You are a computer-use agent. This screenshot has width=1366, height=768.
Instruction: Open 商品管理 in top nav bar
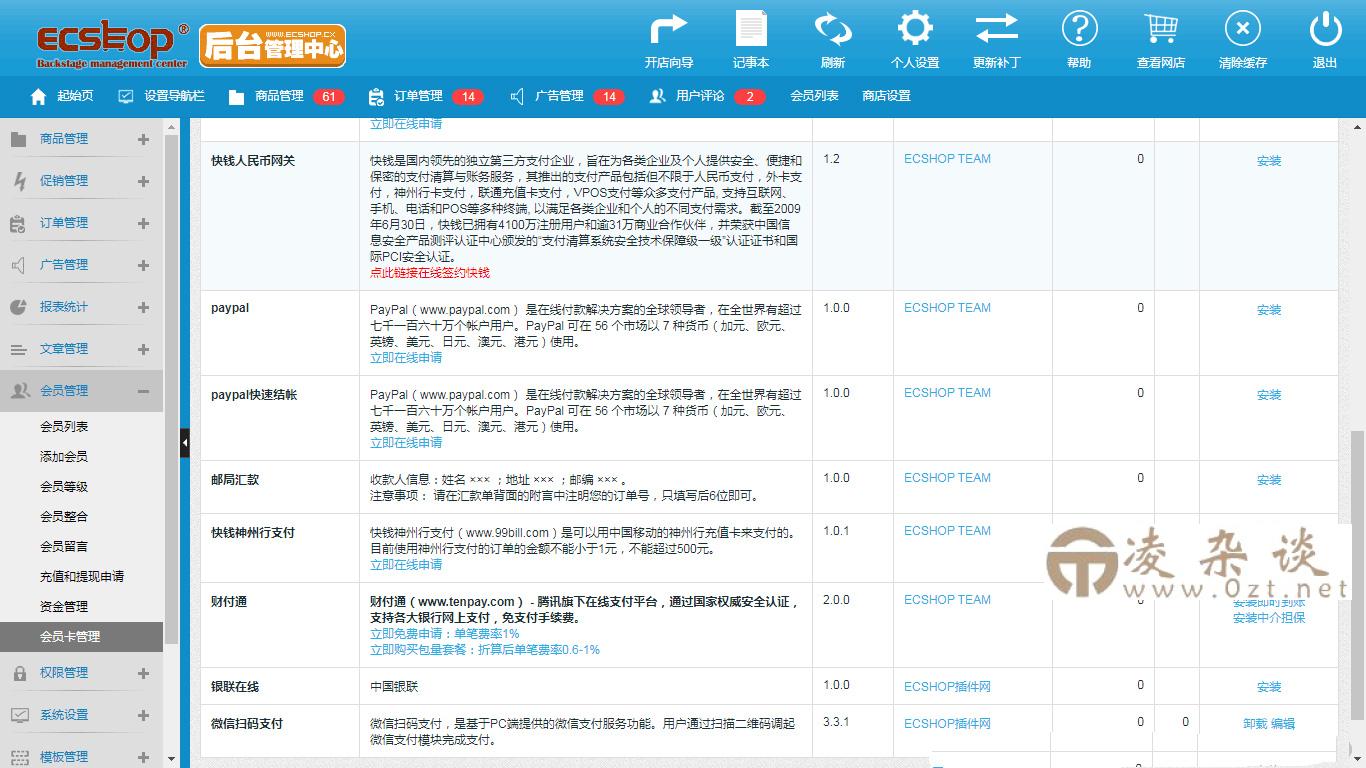point(266,96)
